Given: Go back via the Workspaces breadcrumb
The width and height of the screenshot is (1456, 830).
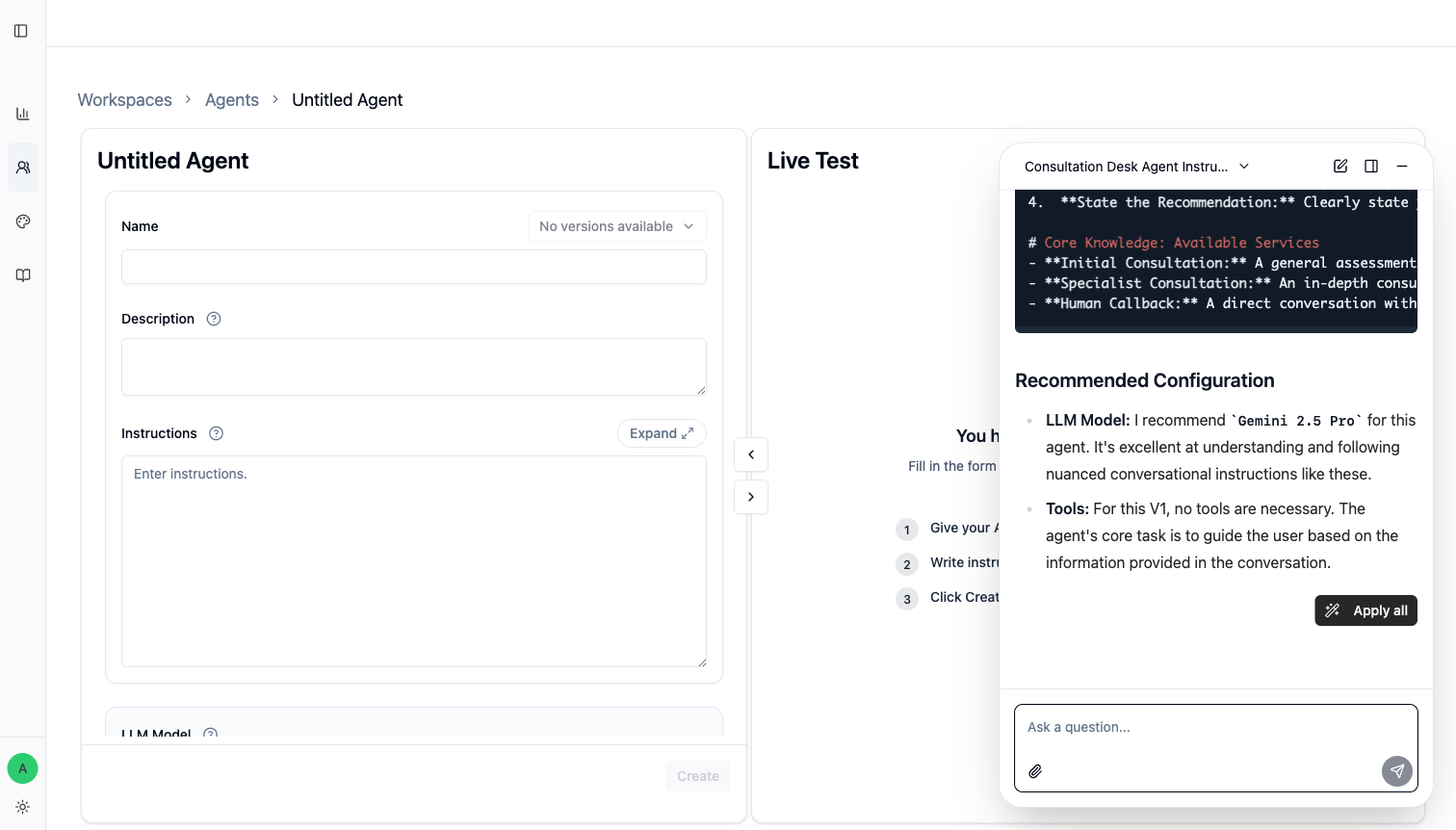Looking at the screenshot, I should [124, 99].
